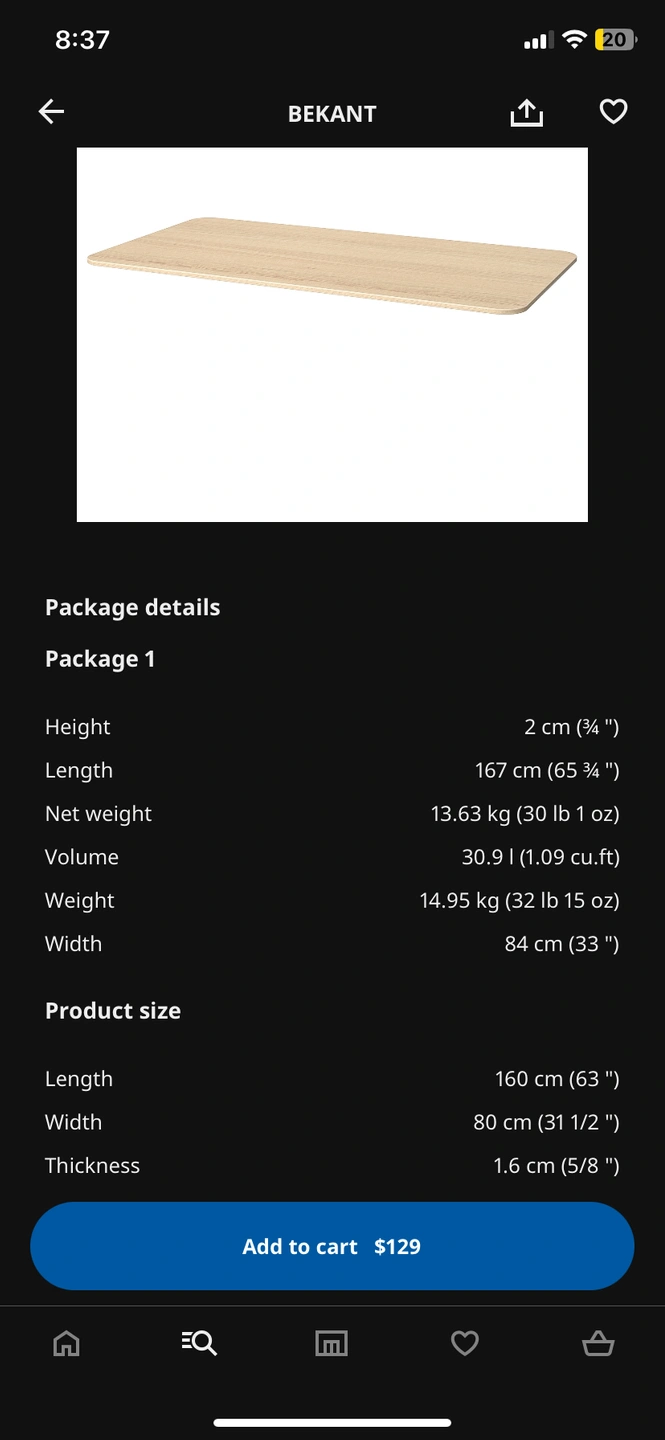Tap the Package details heading
The height and width of the screenshot is (1440, 665).
(133, 607)
